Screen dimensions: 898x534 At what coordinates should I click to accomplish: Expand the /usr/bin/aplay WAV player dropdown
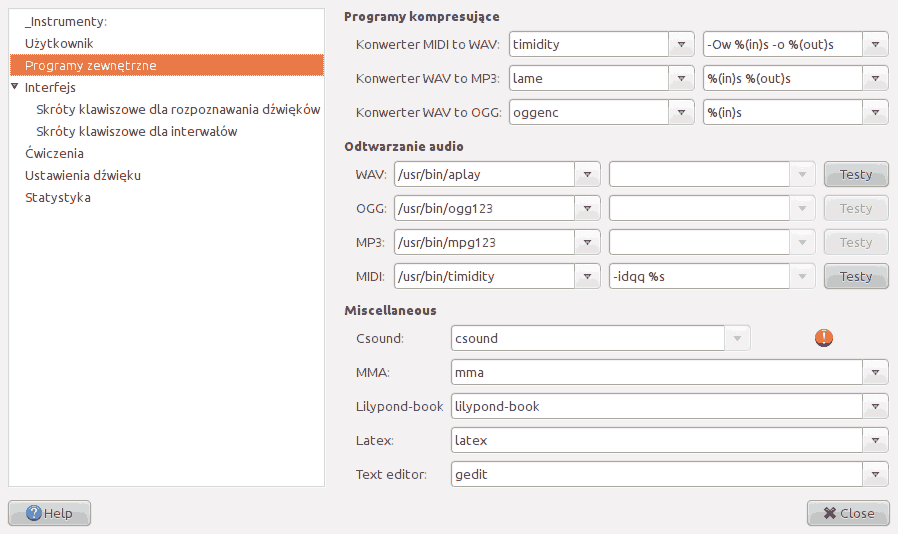[588, 174]
